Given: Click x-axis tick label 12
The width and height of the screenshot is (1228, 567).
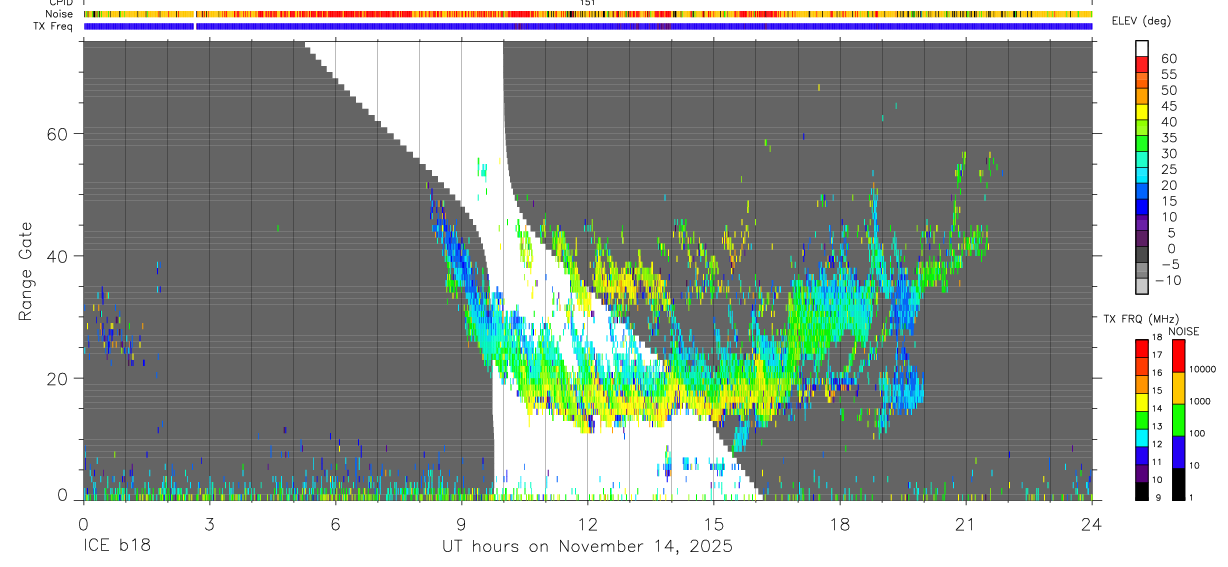Looking at the screenshot, I should 587,524.
